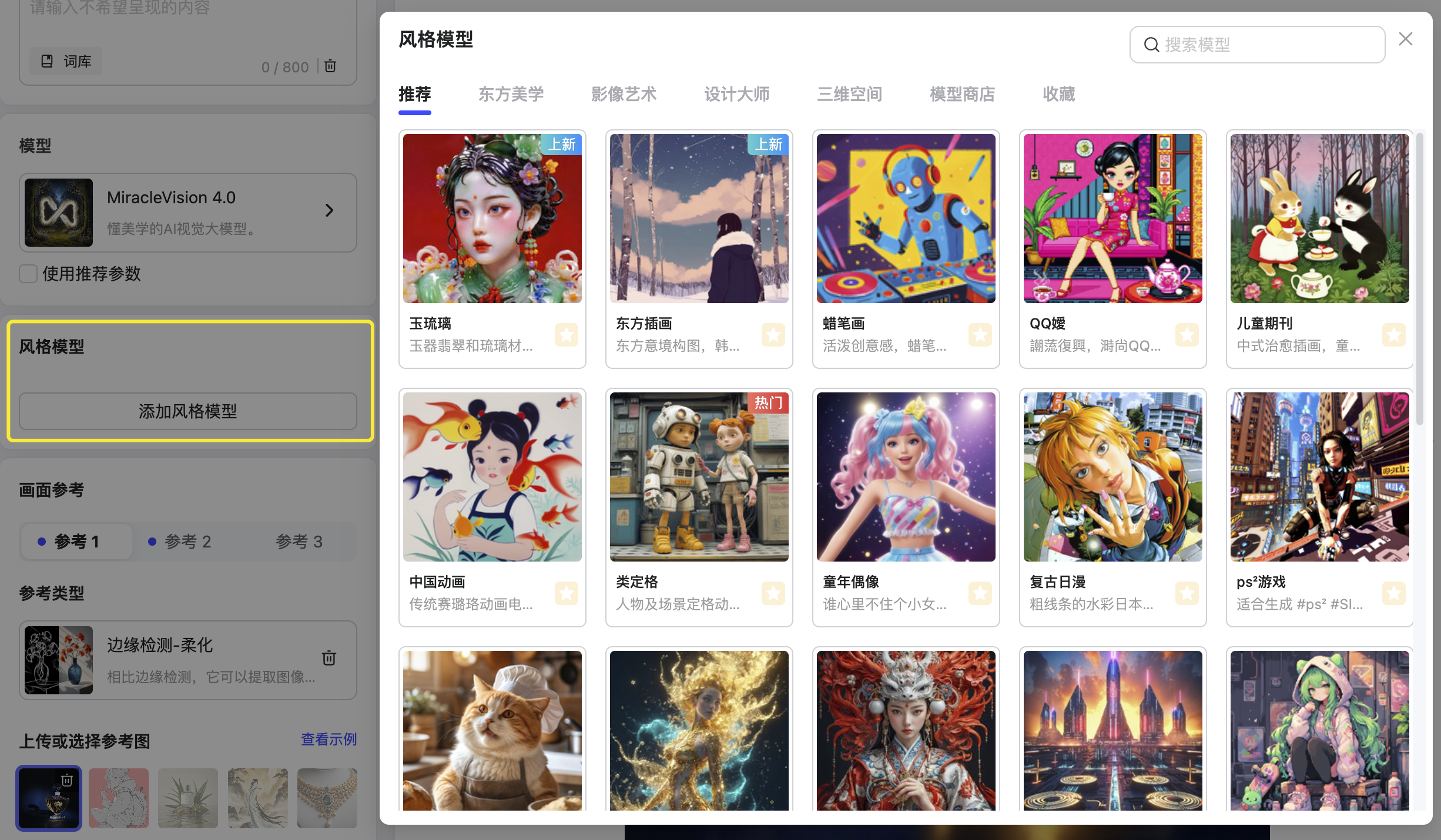
Task: Switch to the 东方美学 tab
Action: (x=511, y=94)
